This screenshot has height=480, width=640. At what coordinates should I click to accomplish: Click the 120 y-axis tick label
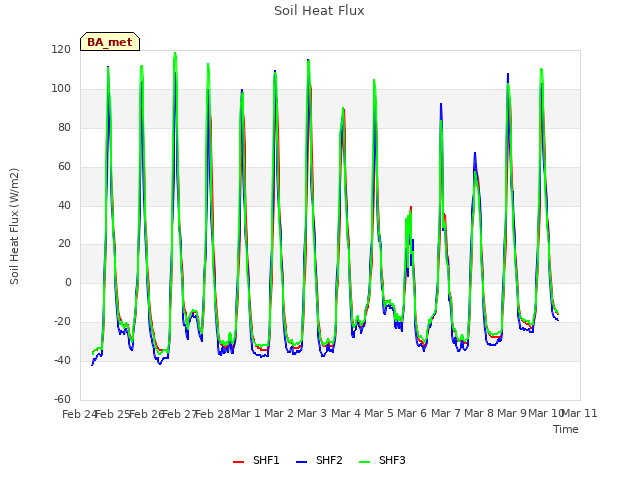point(61,49)
